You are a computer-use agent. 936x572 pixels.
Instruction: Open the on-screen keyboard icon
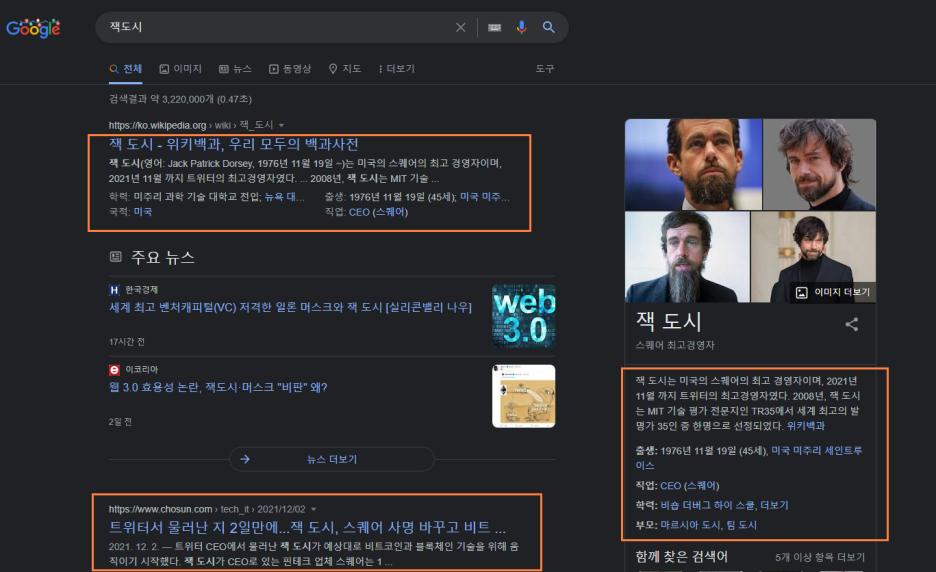pyautogui.click(x=494, y=27)
